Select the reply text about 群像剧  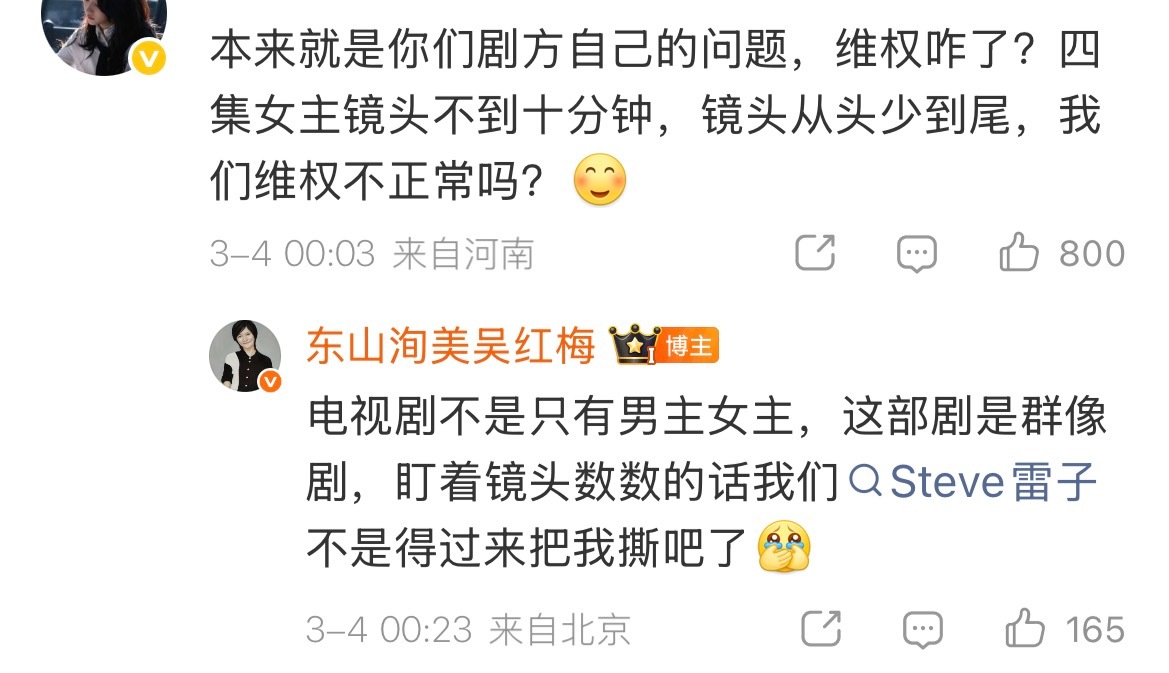coord(707,482)
